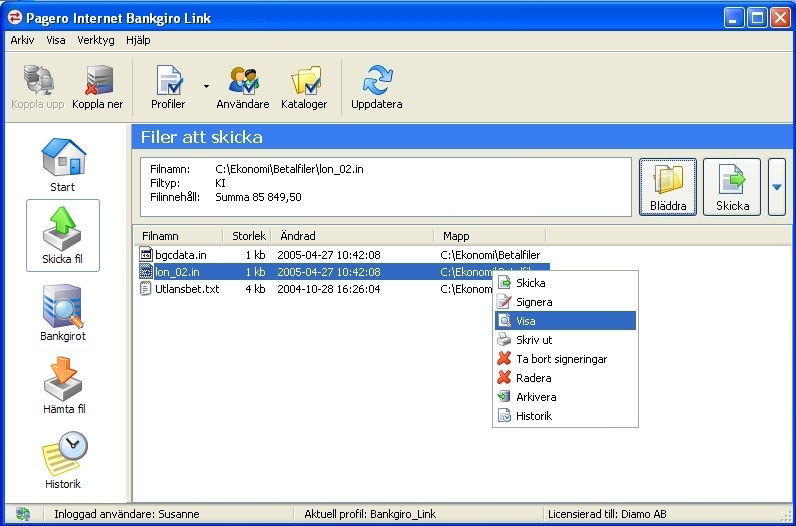Sort by the Storlek column header
The image size is (796, 526).
pos(247,236)
